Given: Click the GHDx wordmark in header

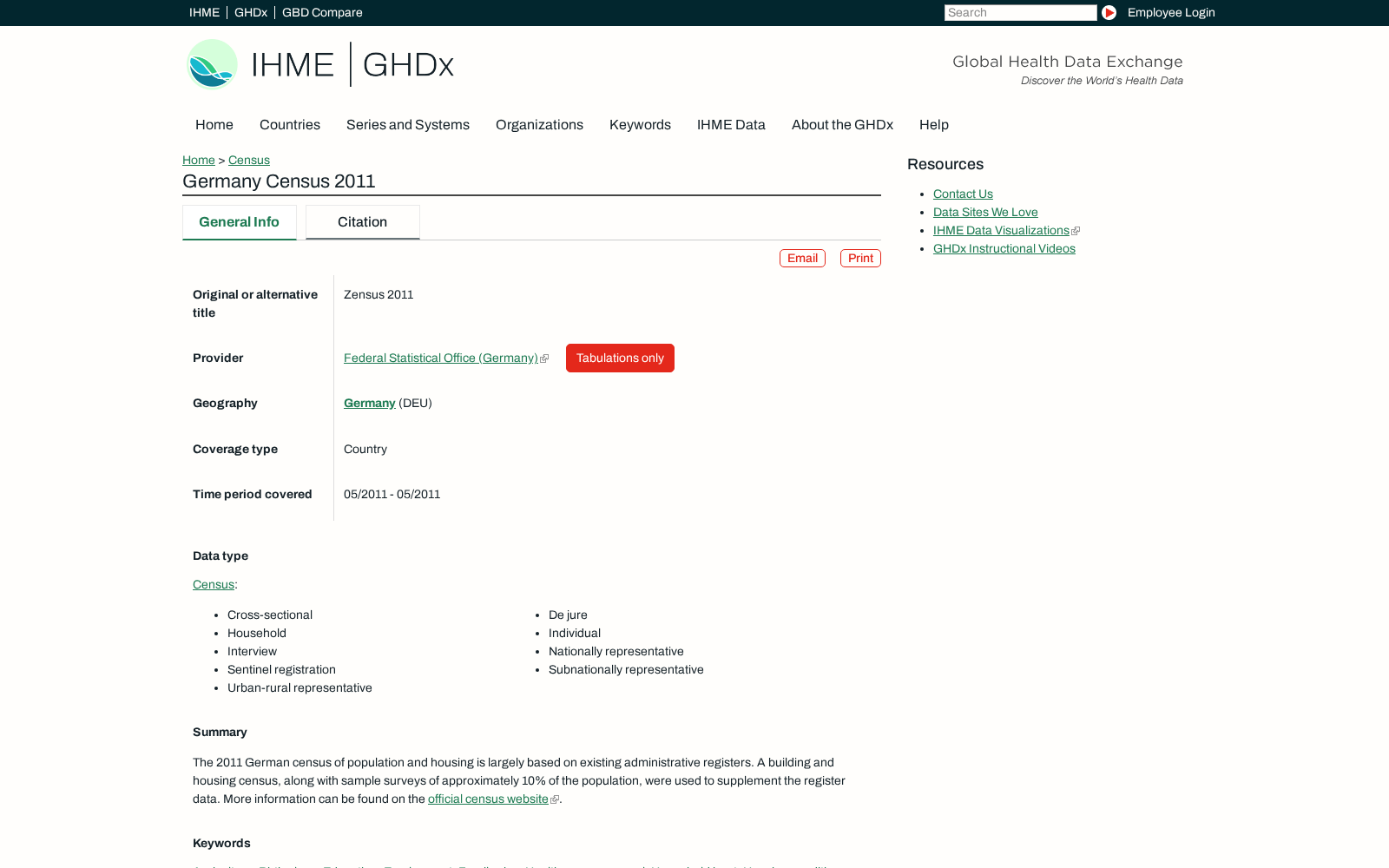Looking at the screenshot, I should tap(408, 65).
